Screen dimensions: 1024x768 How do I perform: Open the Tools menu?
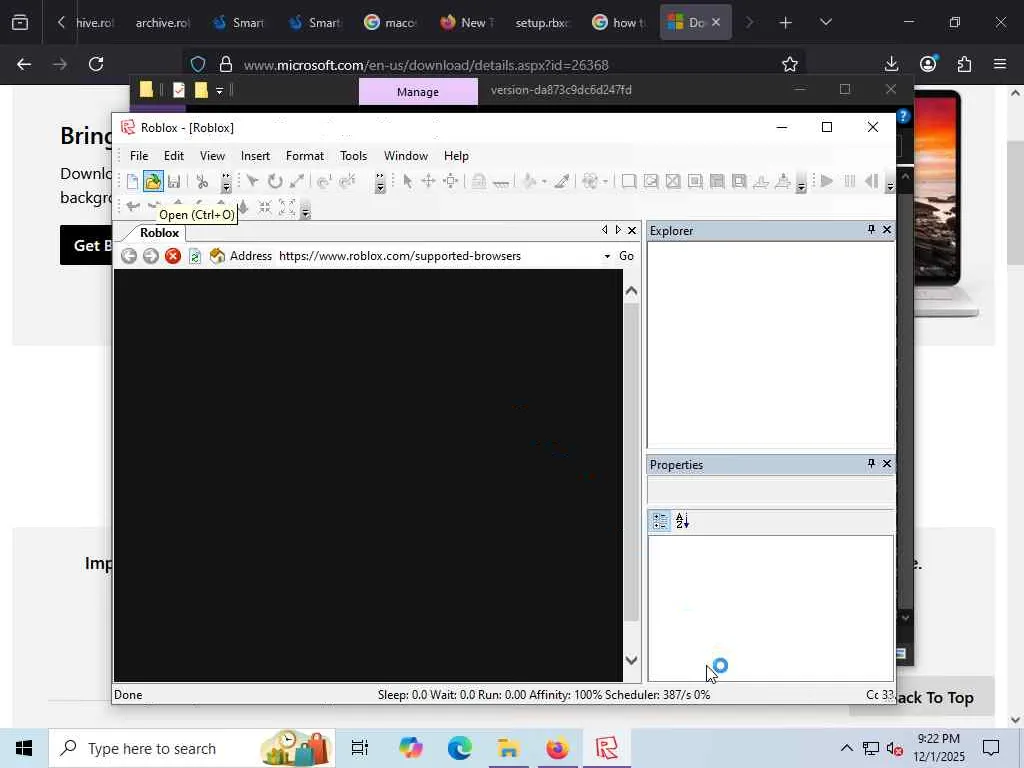(353, 156)
